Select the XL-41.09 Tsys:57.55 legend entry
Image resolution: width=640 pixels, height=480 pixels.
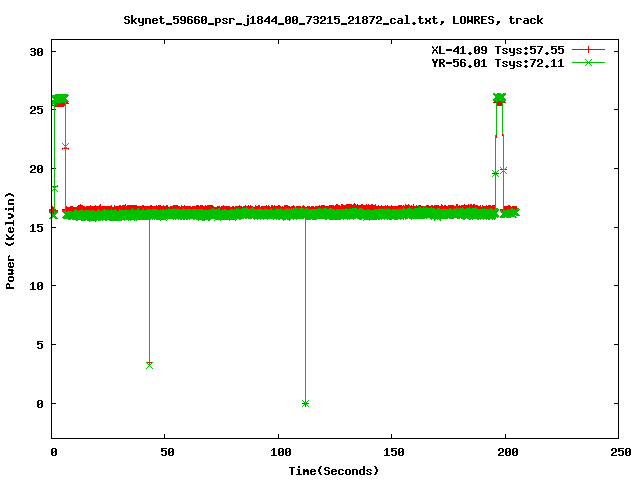[498, 50]
